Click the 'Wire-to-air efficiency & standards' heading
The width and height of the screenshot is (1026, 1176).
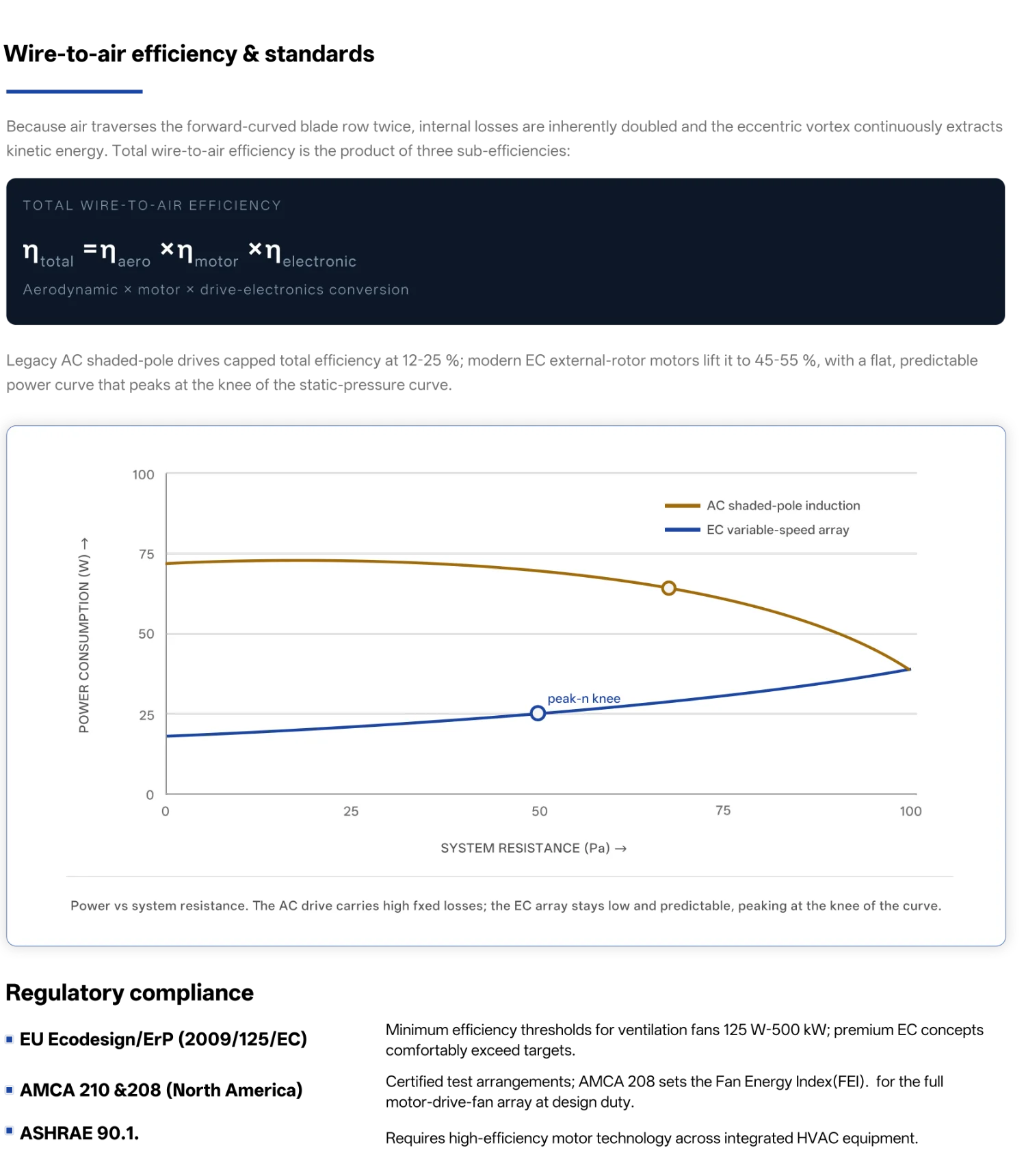(189, 54)
